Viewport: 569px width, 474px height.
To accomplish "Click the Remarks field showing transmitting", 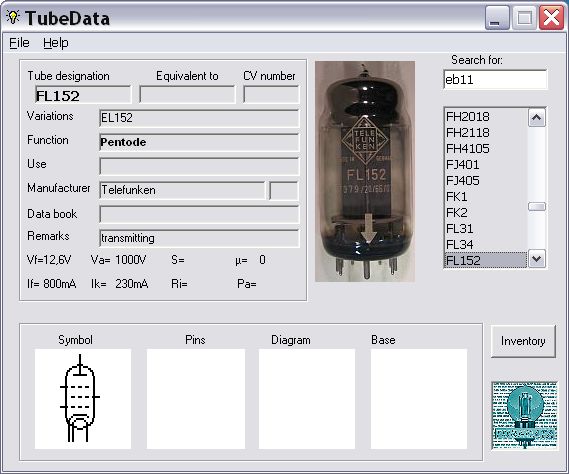I will [199, 238].
